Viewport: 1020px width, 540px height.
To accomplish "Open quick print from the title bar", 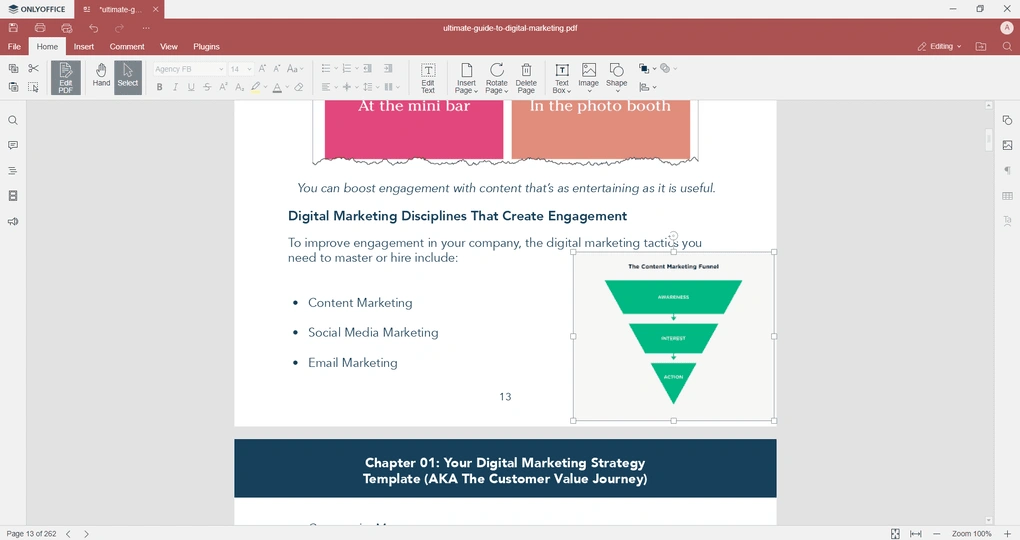I will [x=66, y=28].
